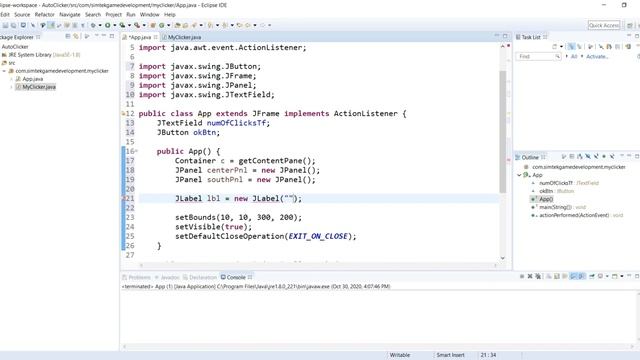Viewport: 640px width, 360px height.
Task: Toggle Link with Editor in Package Explorer
Action: click(x=76, y=36)
